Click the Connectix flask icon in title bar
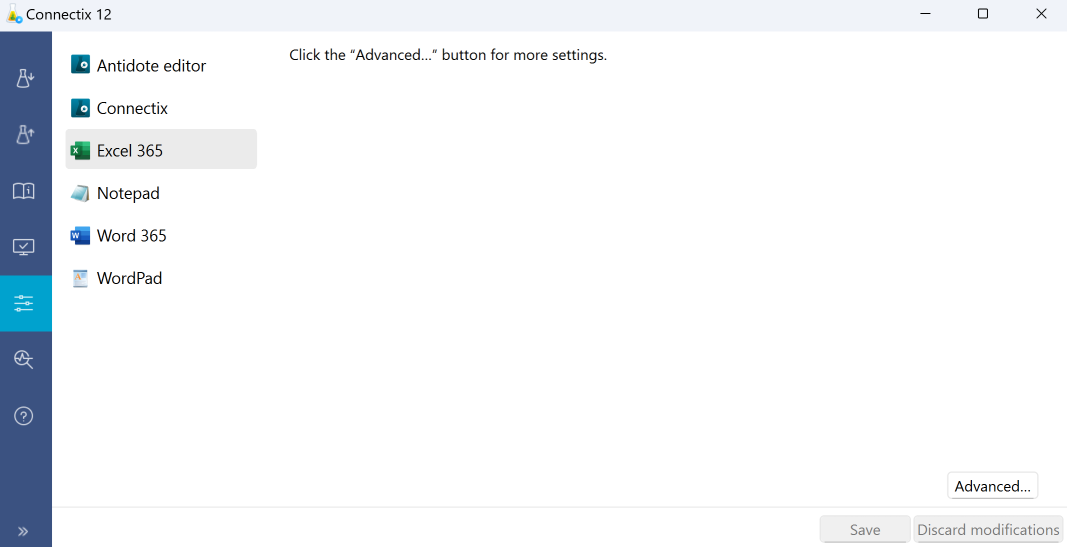The image size is (1067, 547). 14,15
